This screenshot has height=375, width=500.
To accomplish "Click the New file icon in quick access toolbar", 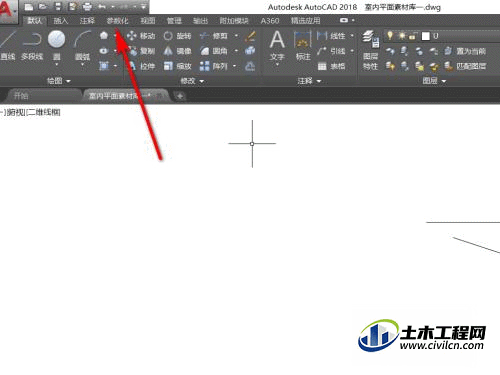I will tap(29, 7).
